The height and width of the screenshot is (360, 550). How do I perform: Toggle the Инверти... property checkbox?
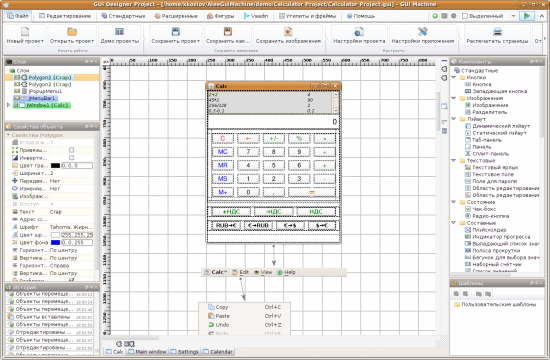tap(72, 158)
